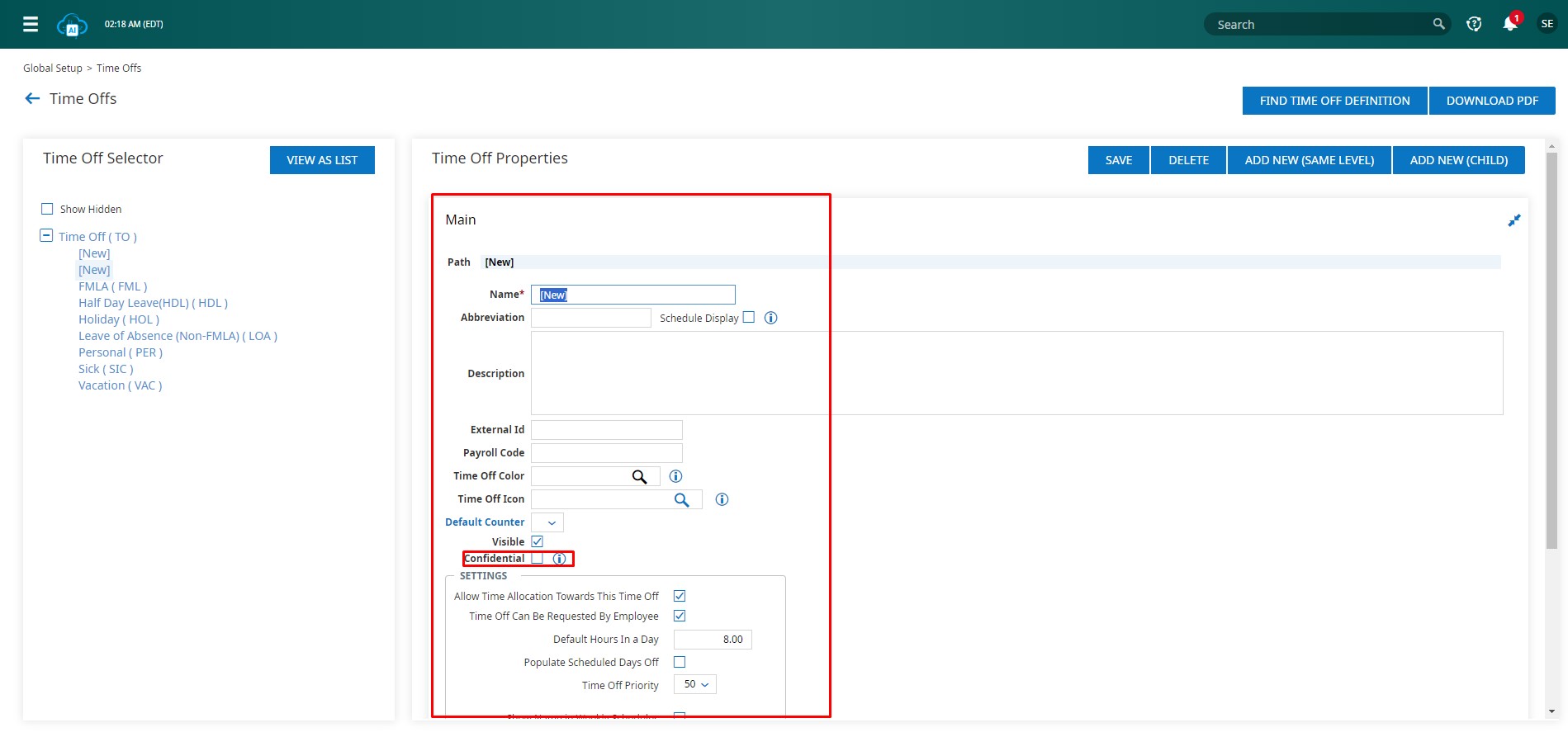Open the help question mark icon
Image resolution: width=1568 pixels, height=737 pixels.
(1474, 24)
